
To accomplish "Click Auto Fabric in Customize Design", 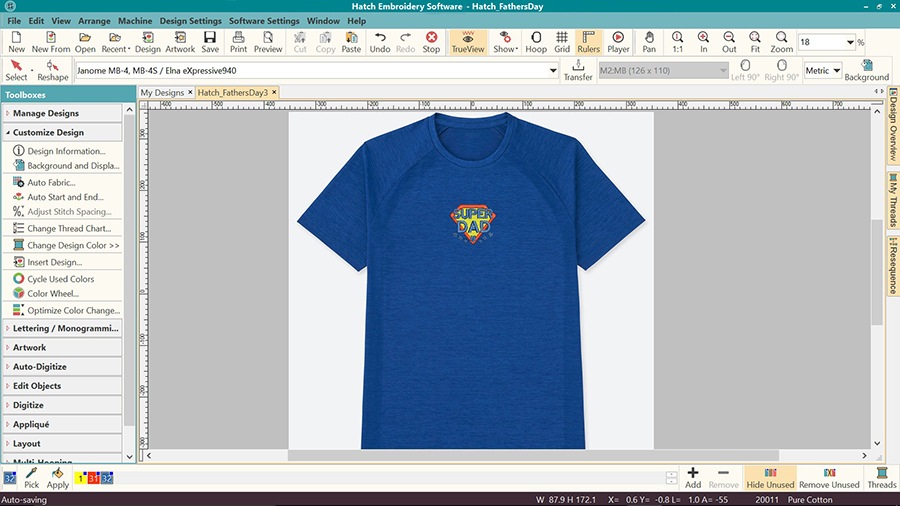I will pyautogui.click(x=50, y=183).
